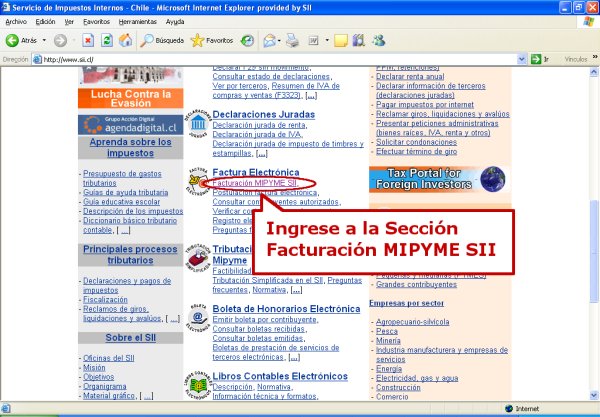
Task: Go to home page via house icon
Action: coord(125,40)
